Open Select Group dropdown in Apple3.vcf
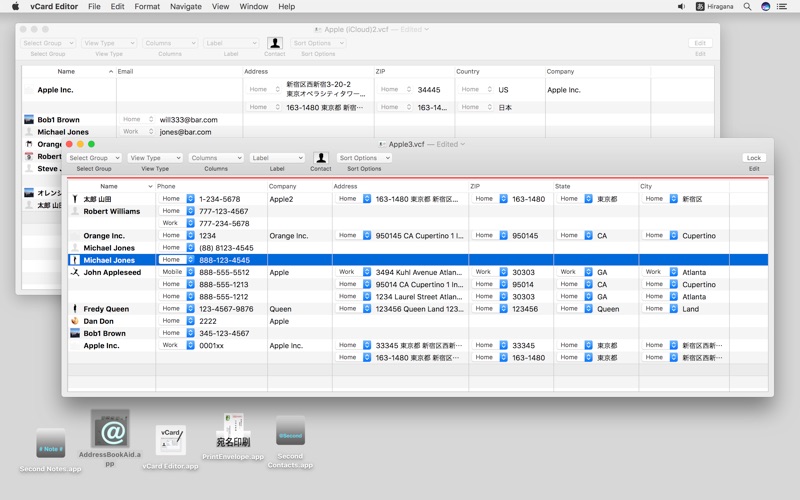 coord(94,158)
